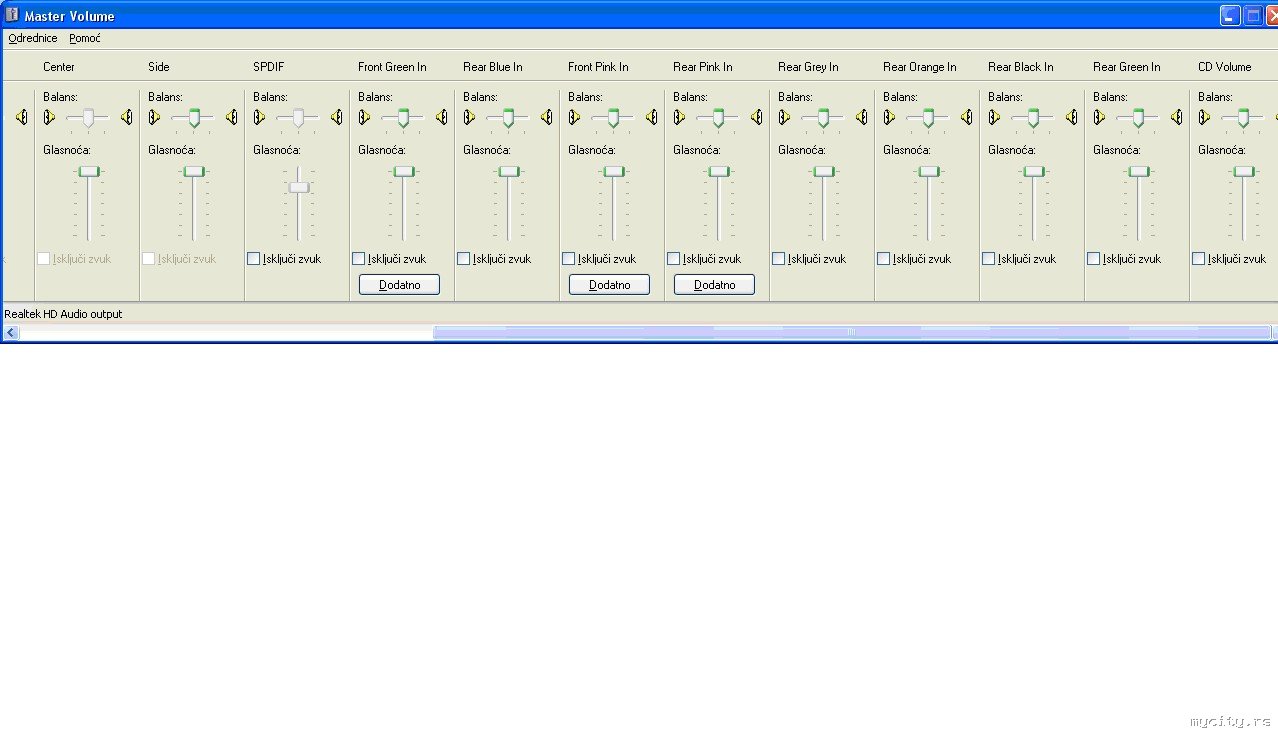
Task: Mute Front Green In channel
Action: tap(359, 258)
